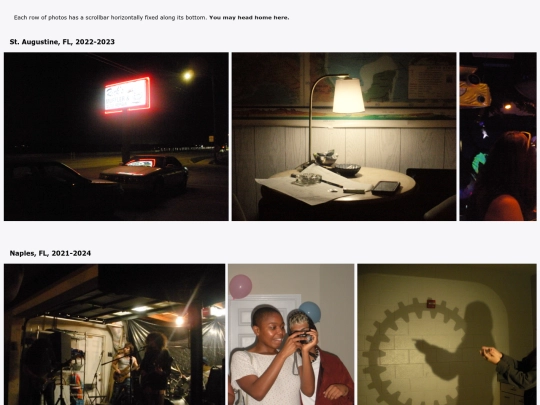This screenshot has height=405, width=540.
Task: Open the garage band performance photo
Action: tap(114, 334)
